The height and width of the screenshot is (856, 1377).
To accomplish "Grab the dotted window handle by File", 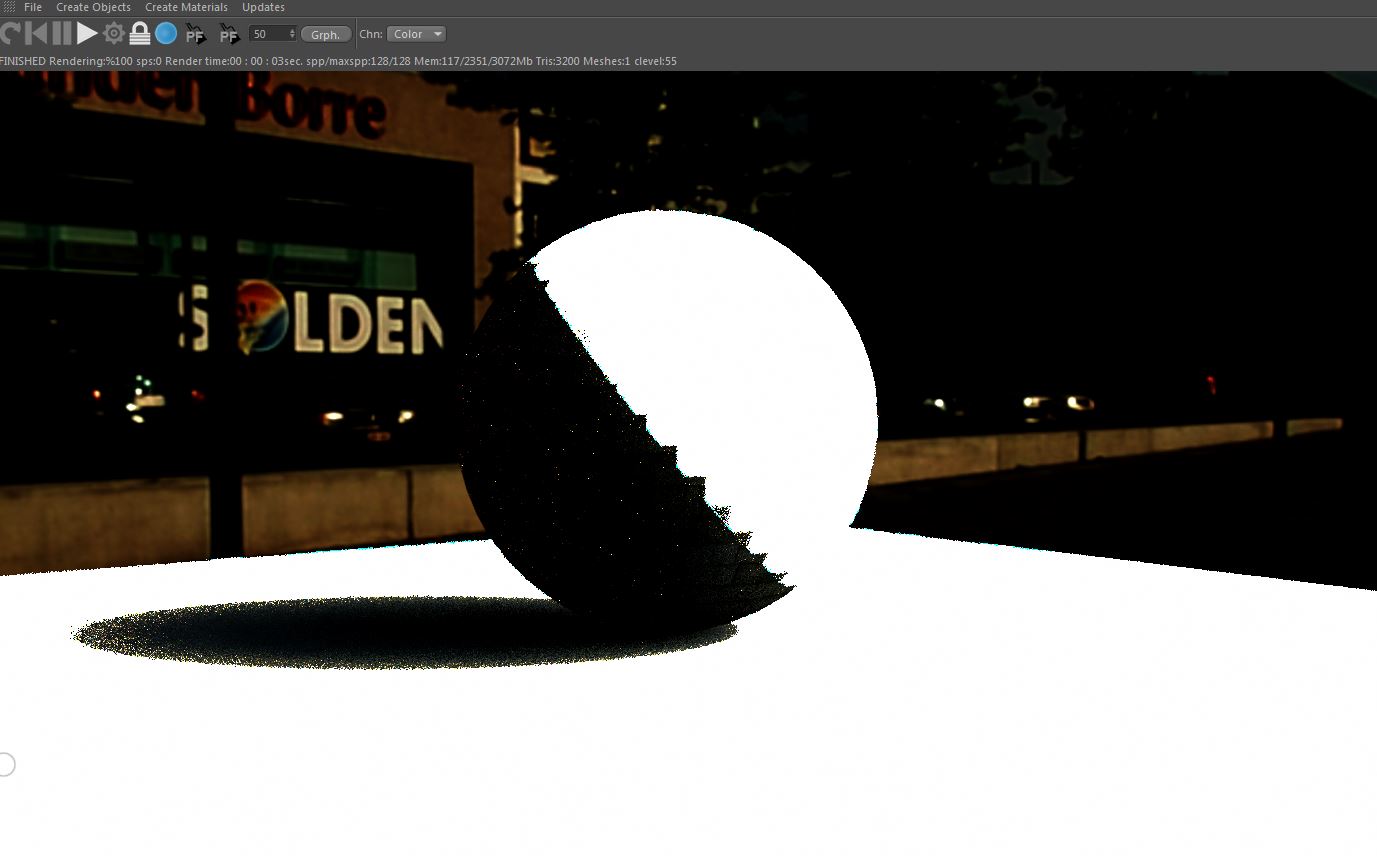I will click(x=9, y=7).
